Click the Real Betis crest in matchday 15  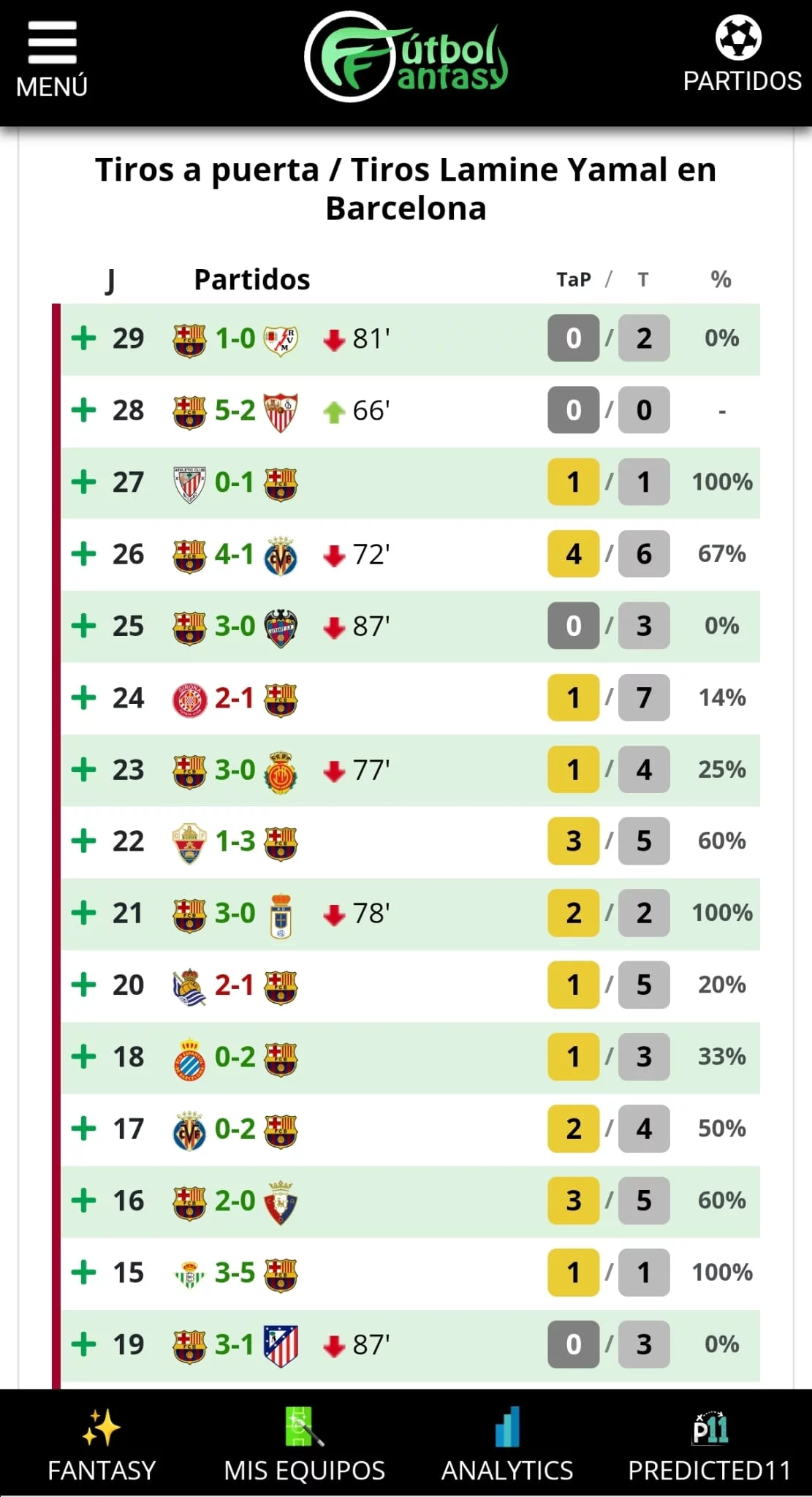pyautogui.click(x=189, y=1274)
